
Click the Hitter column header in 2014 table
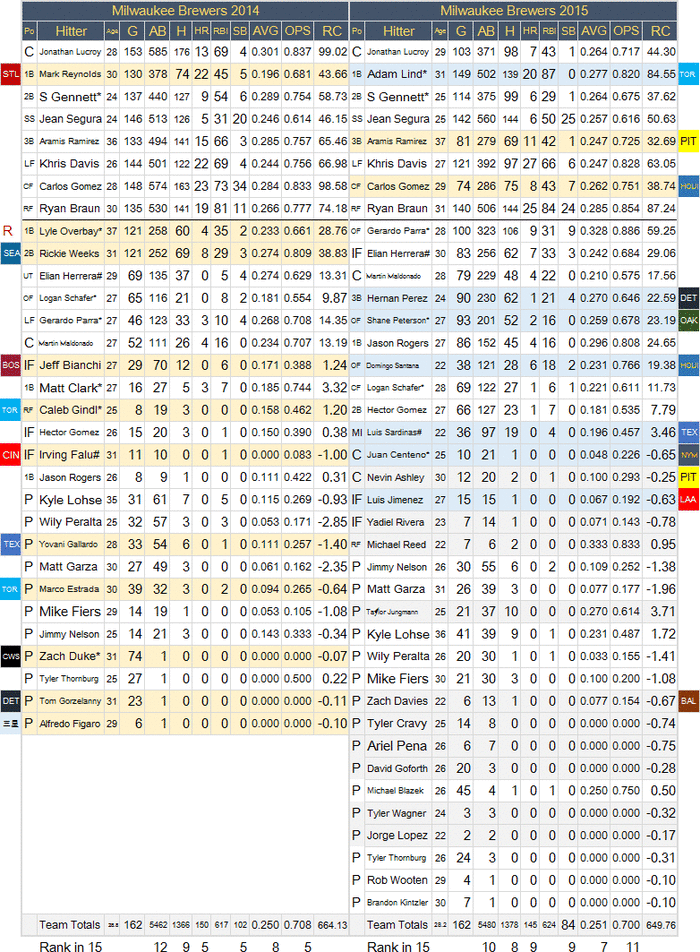pyautogui.click(x=71, y=31)
